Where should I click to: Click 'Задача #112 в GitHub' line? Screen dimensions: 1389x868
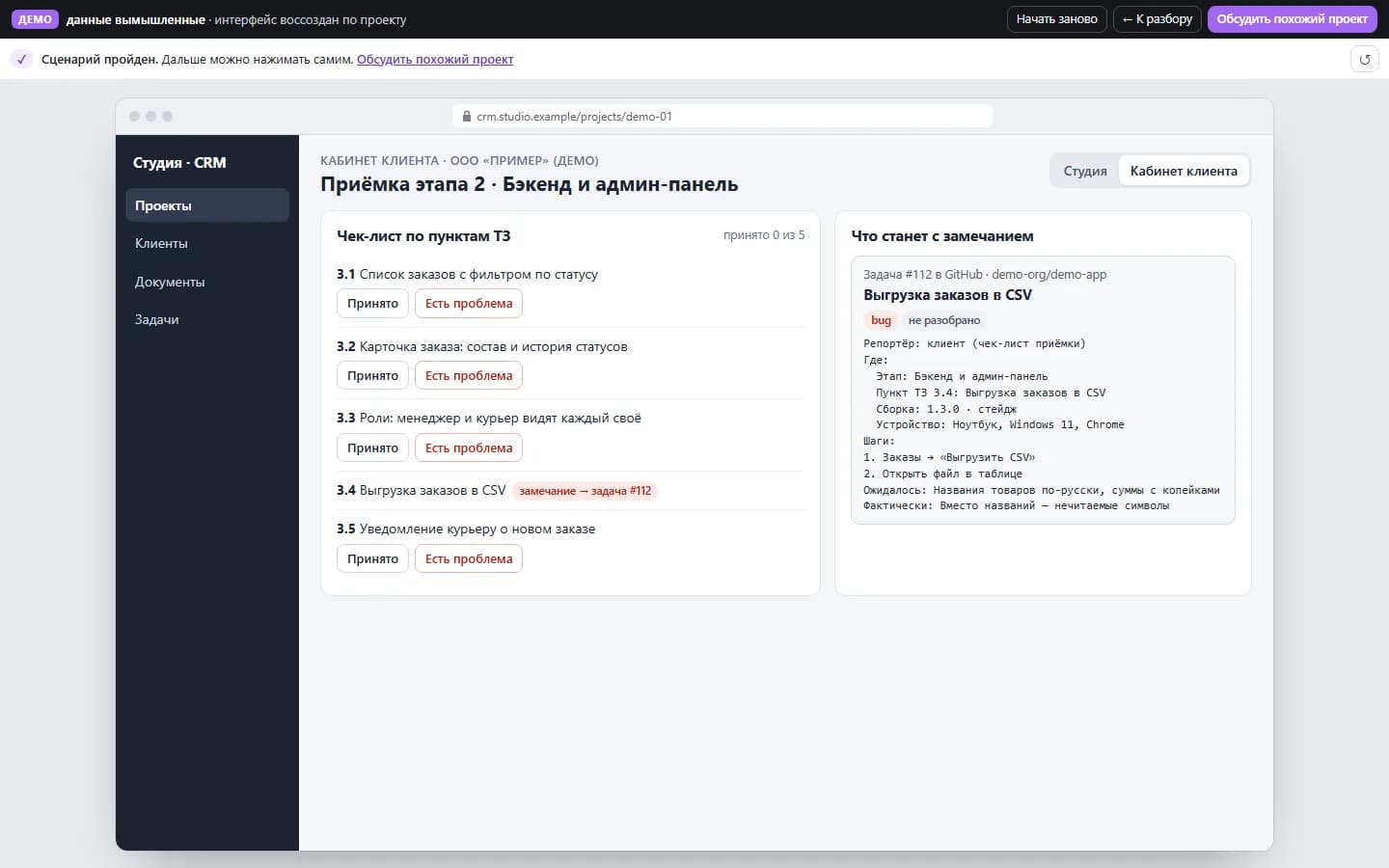tap(985, 275)
